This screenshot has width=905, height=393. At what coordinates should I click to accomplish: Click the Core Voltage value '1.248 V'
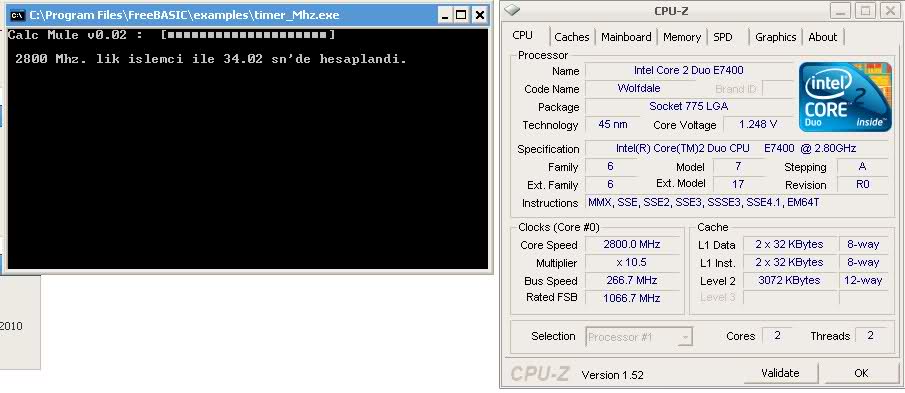758,125
